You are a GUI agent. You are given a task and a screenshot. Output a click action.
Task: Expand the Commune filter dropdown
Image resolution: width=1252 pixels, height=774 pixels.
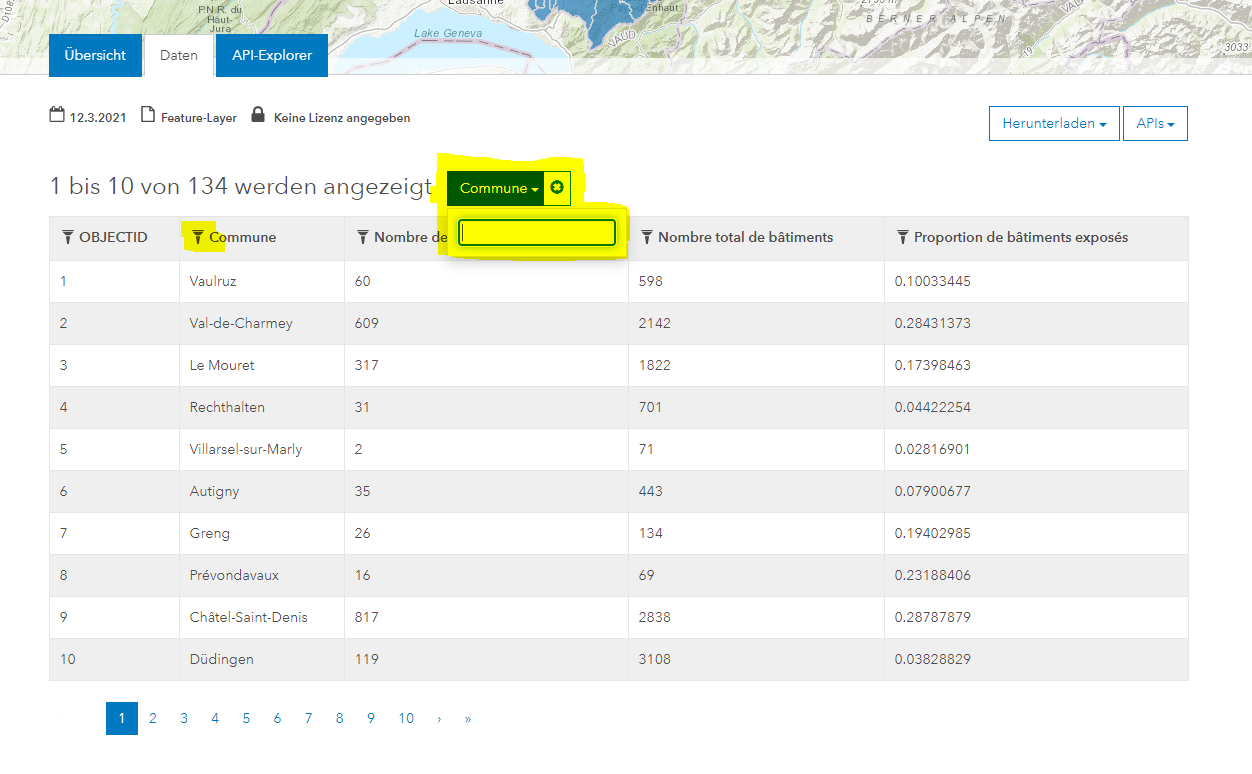point(496,188)
